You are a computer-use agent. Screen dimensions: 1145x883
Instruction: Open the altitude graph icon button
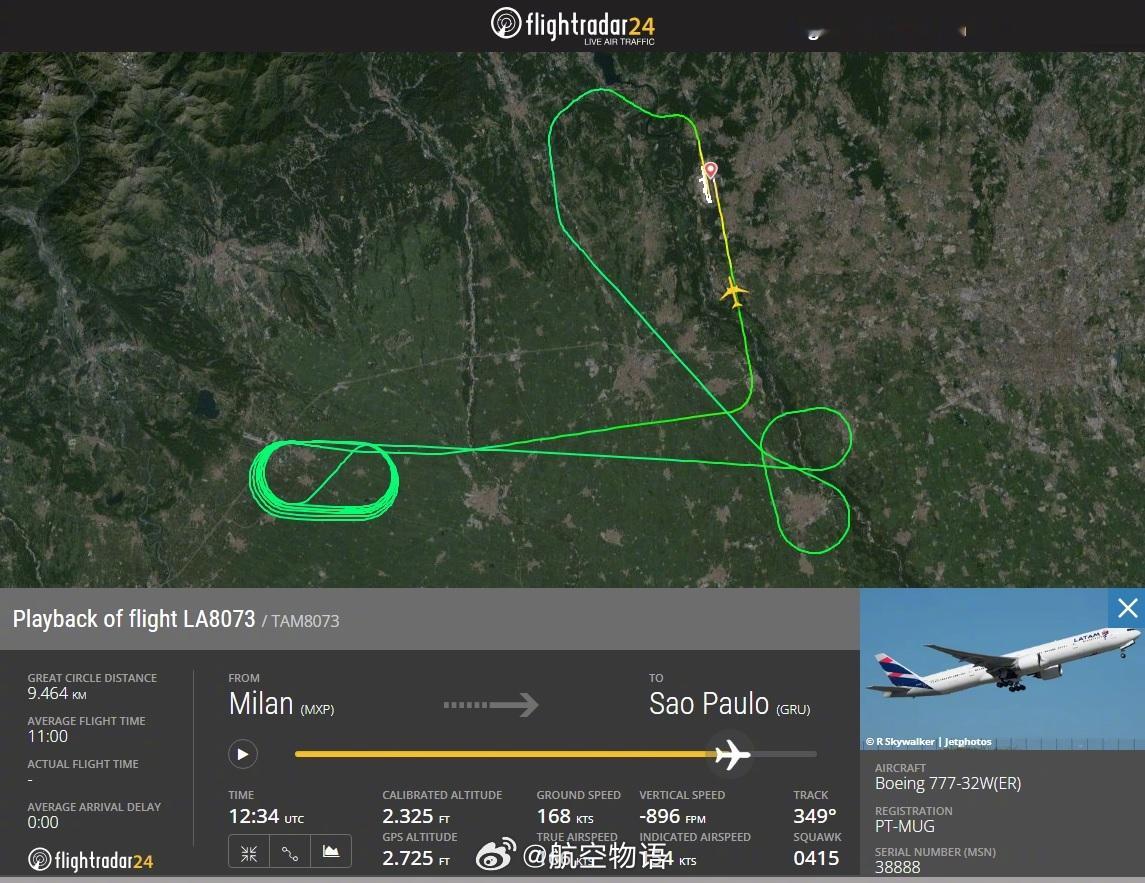click(331, 852)
